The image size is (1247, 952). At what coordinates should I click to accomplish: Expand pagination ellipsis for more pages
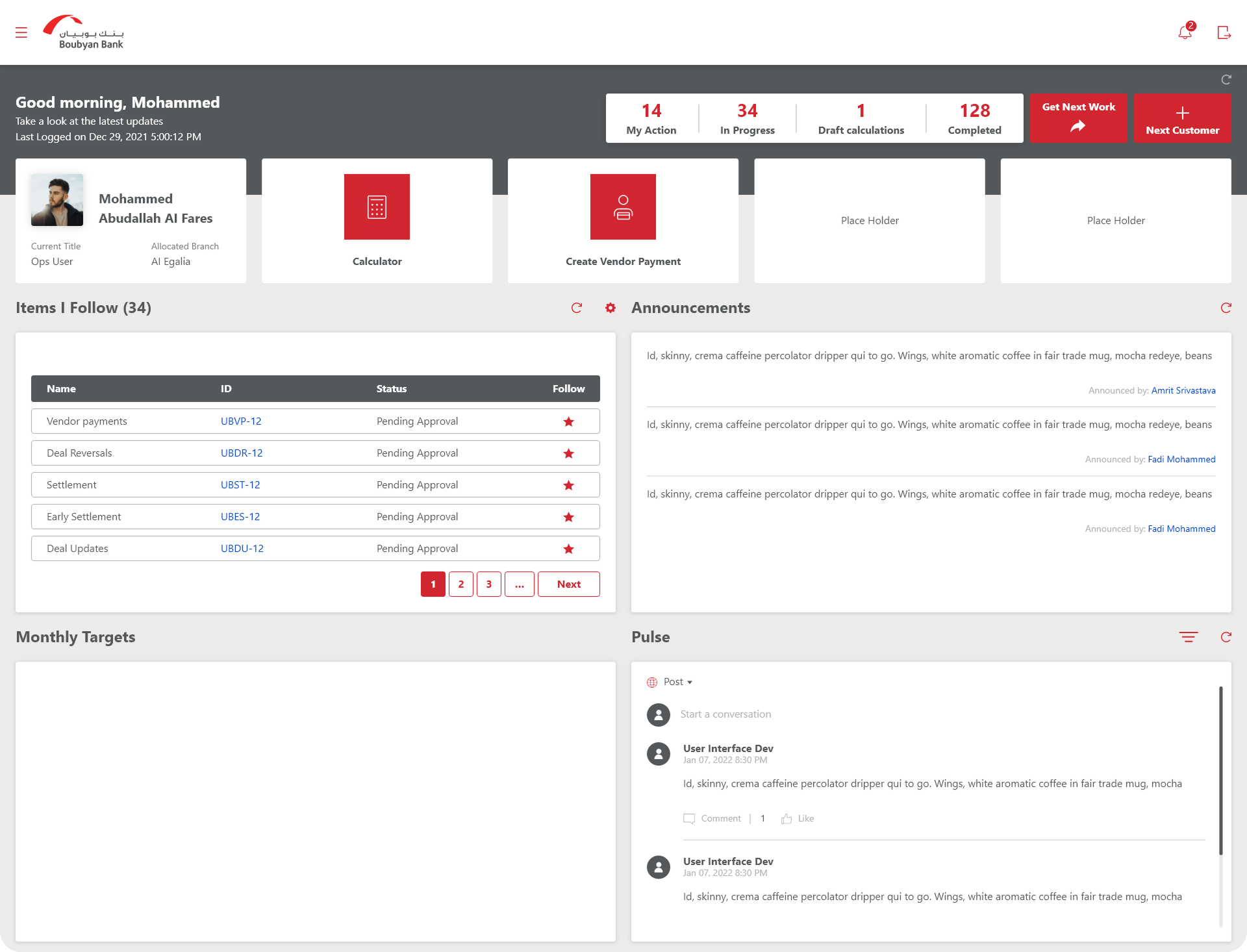[x=519, y=584]
